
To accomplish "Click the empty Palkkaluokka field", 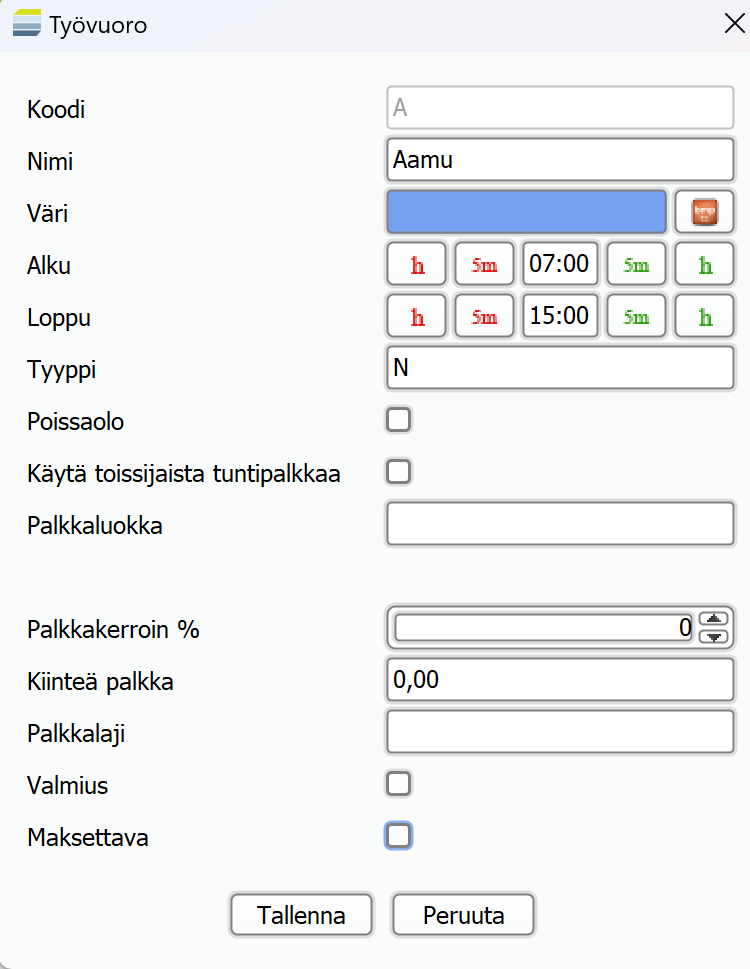I will pos(560,524).
